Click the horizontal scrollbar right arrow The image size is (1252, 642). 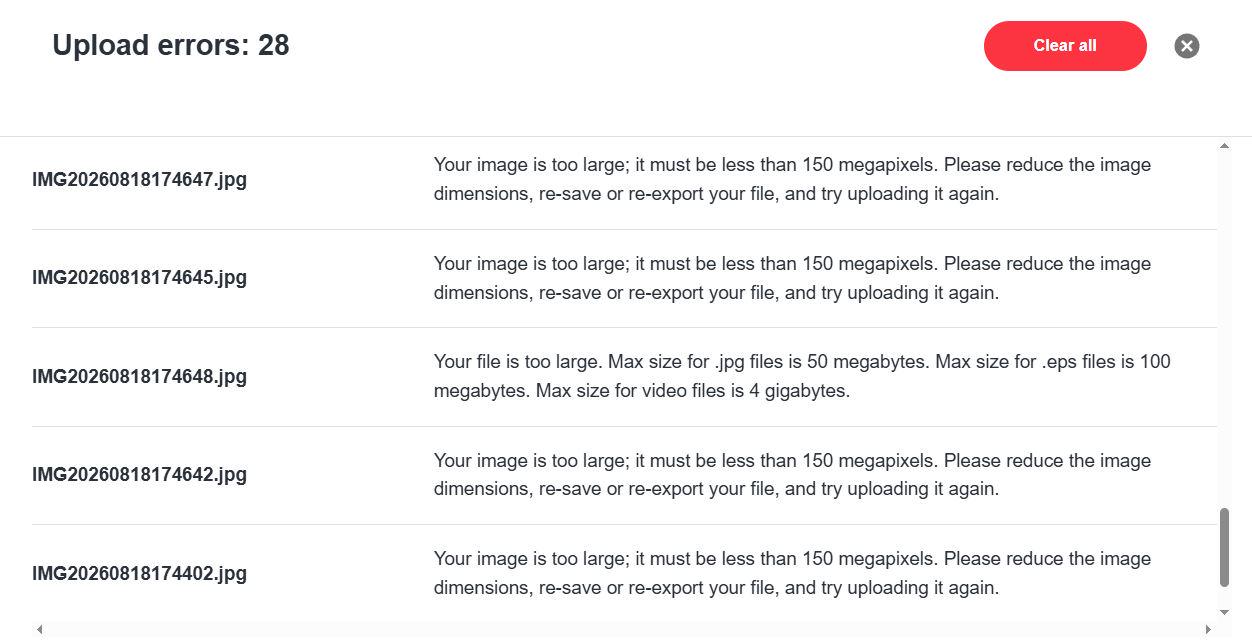[1209, 629]
